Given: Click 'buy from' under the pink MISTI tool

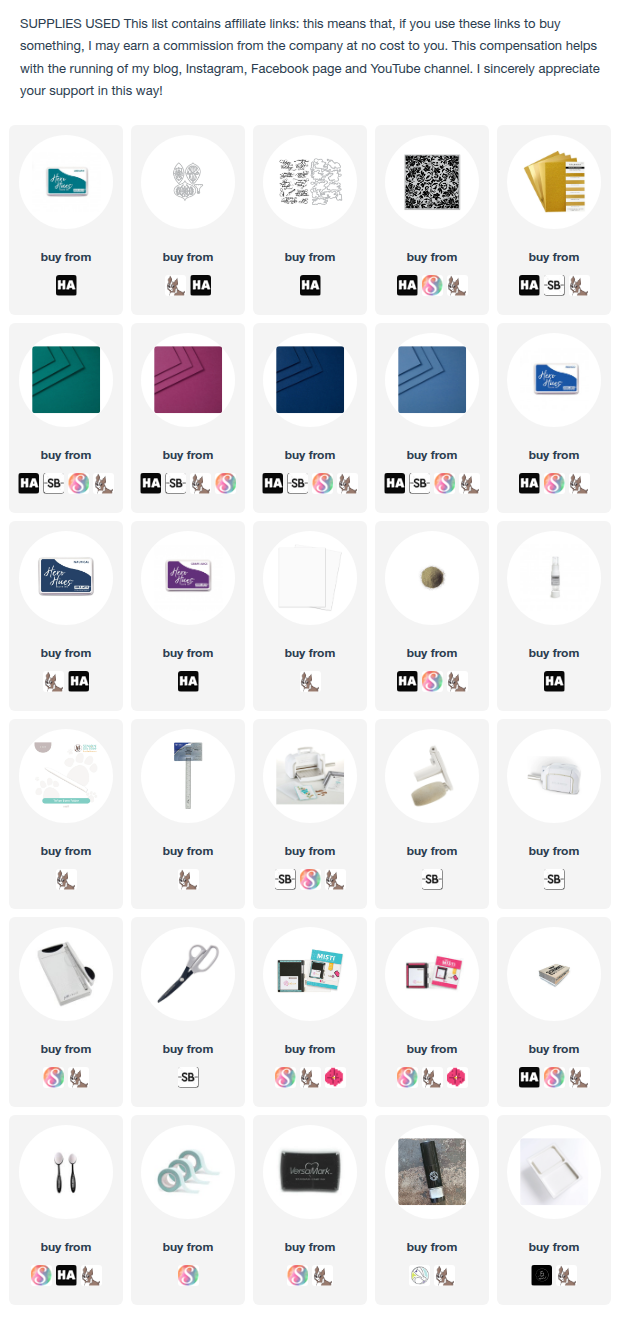Looking at the screenshot, I should point(432,1049).
